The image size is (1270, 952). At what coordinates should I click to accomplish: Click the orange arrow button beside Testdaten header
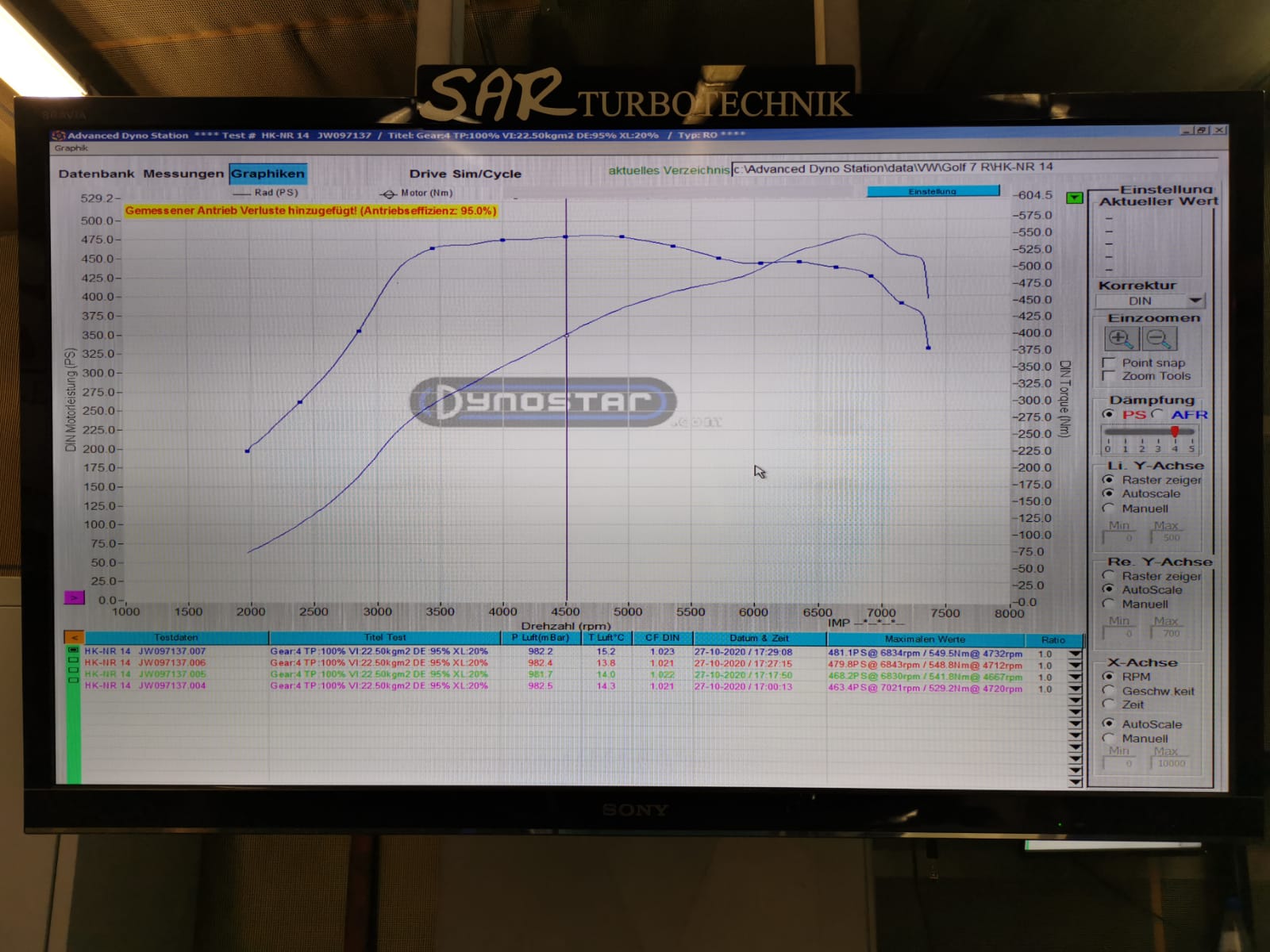tap(73, 637)
